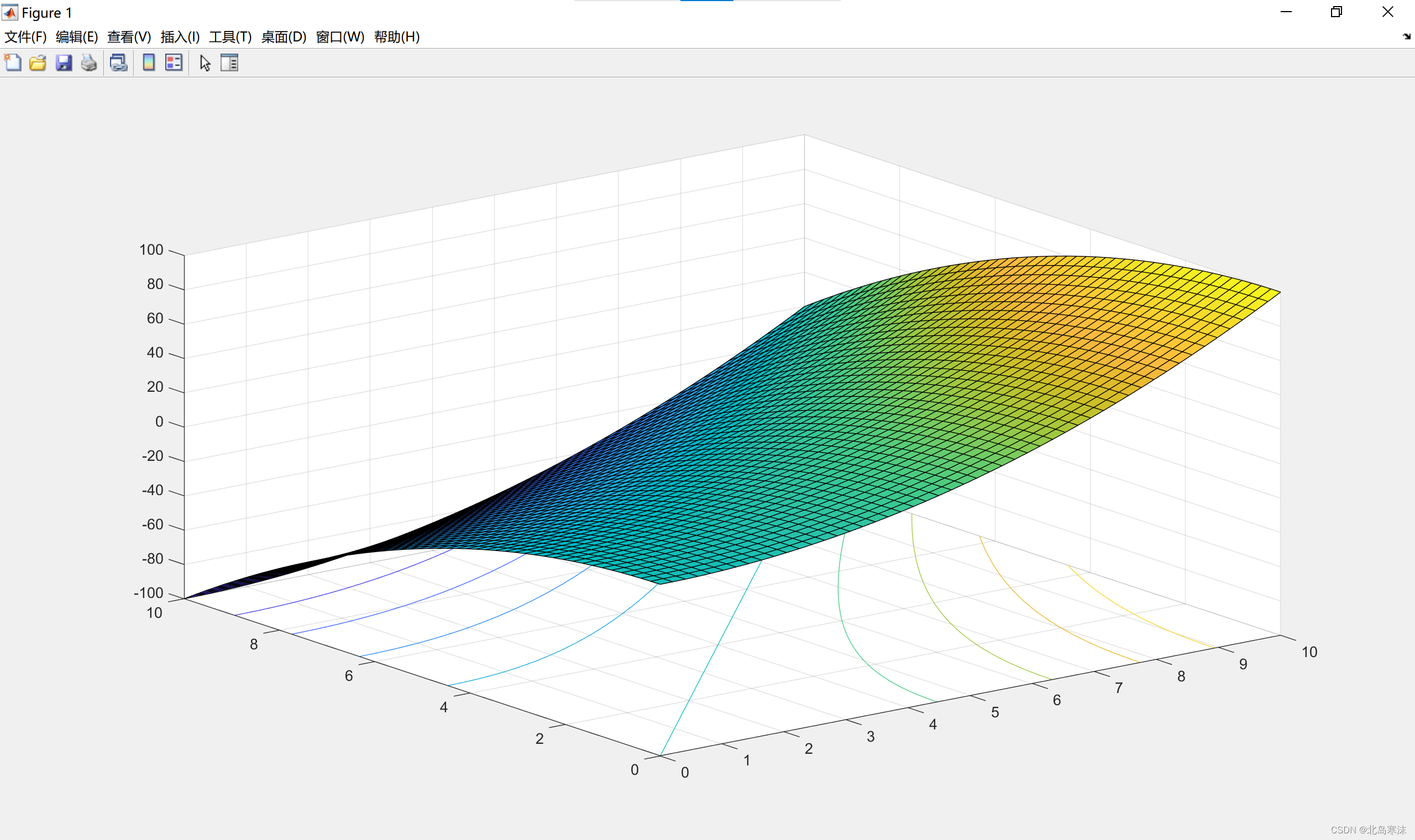Insert a legend using the toolbar icon

174,63
